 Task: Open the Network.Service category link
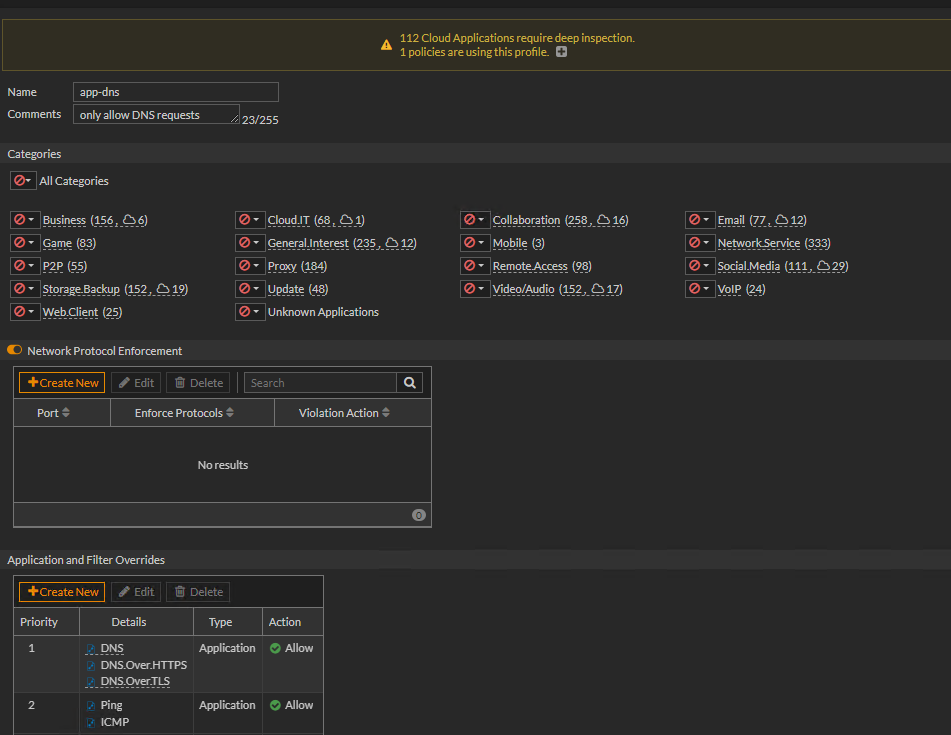(x=758, y=243)
